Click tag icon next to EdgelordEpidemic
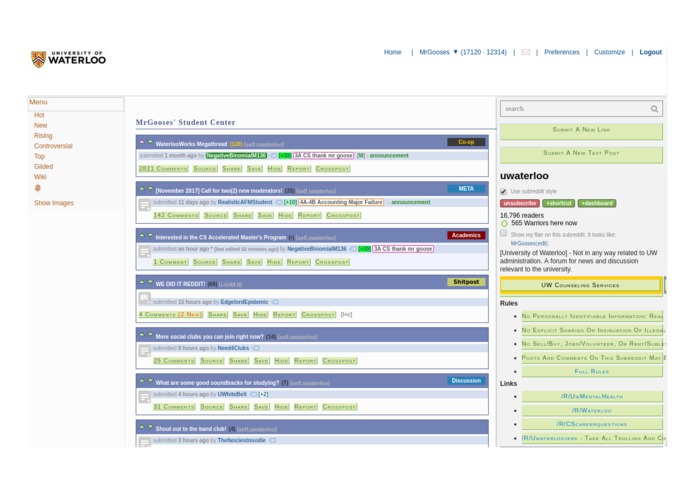Screen dimensions: 695x494 275,302
